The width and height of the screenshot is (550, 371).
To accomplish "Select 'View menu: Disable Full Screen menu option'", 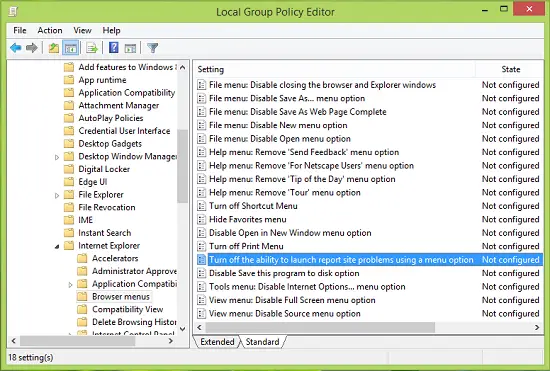I will click(292, 300).
